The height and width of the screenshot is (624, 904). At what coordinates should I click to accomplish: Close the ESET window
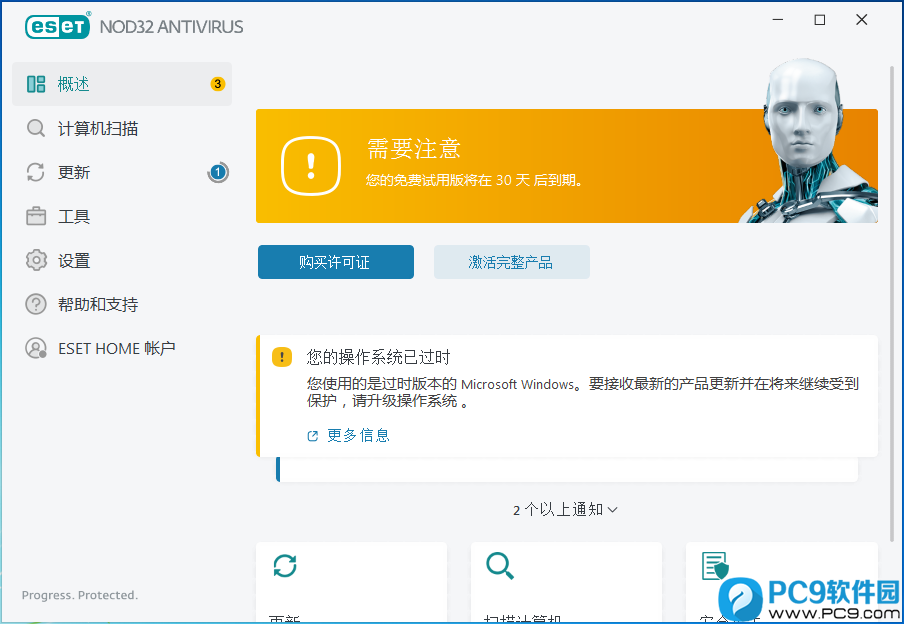coord(861,20)
